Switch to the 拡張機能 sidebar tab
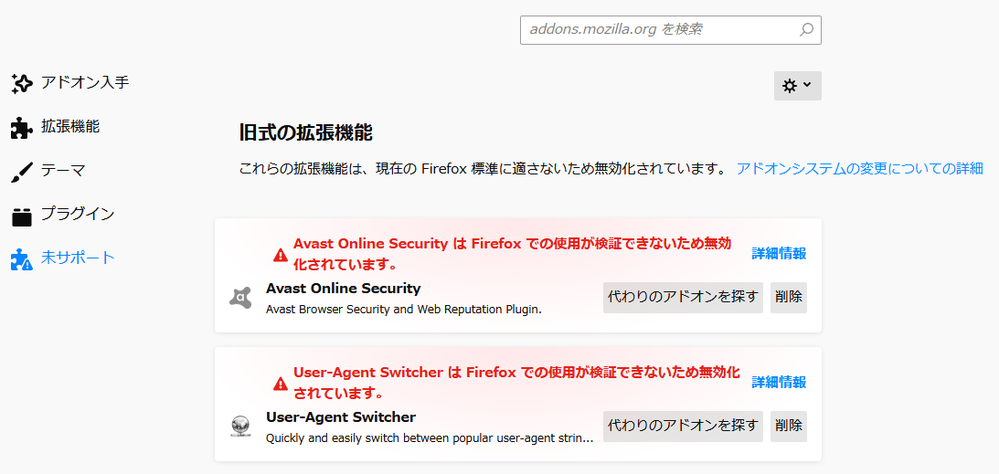Viewport: 999px width, 474px height. [x=70, y=127]
